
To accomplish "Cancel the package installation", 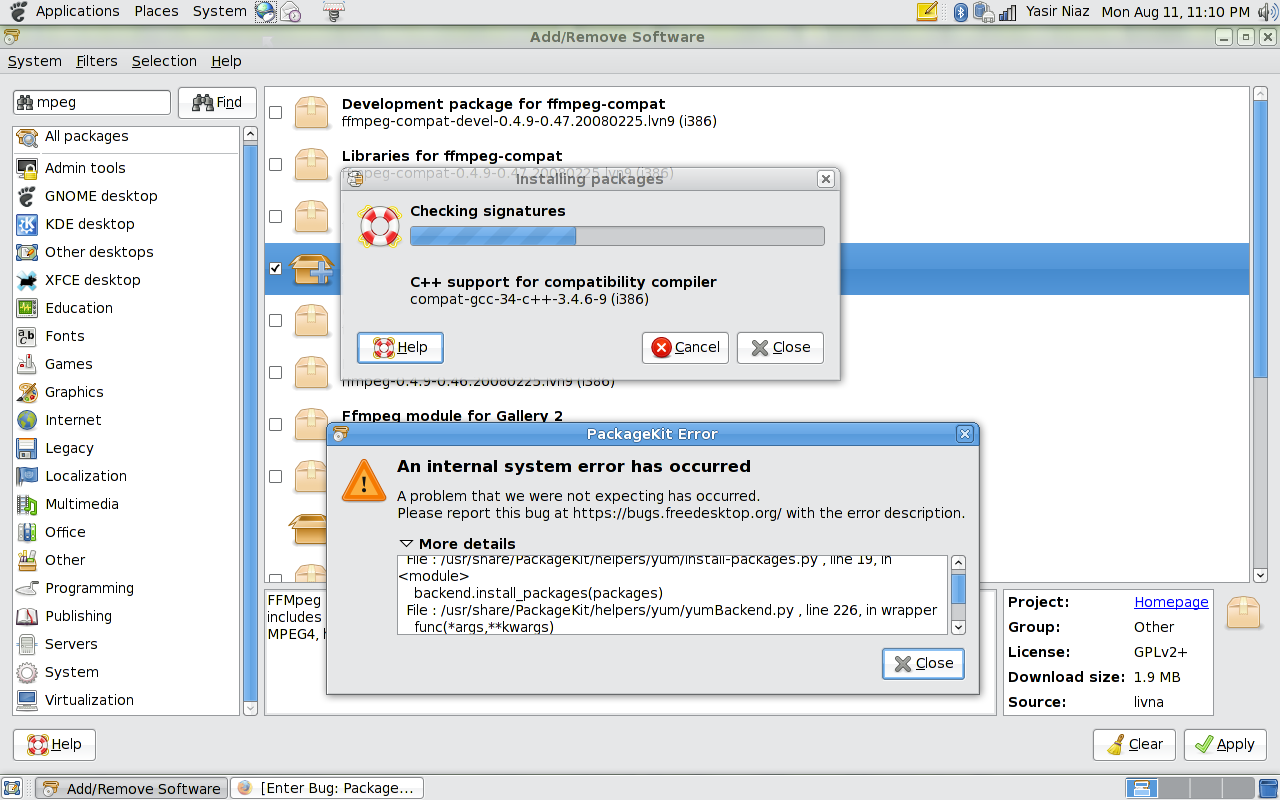I will pyautogui.click(x=685, y=347).
